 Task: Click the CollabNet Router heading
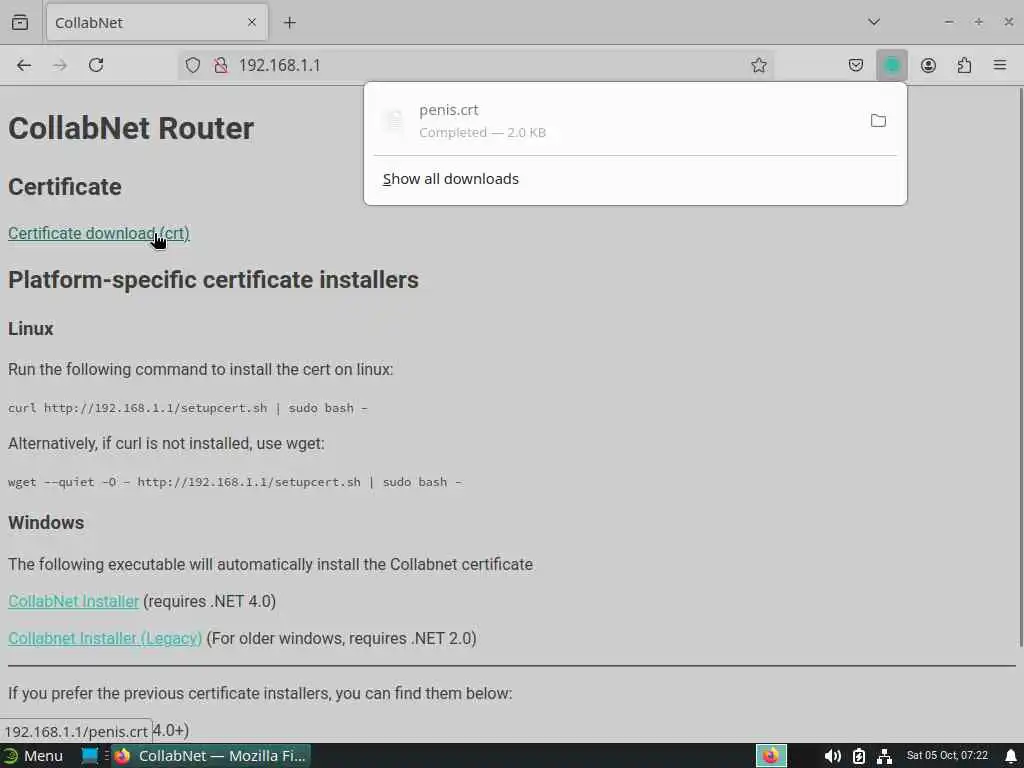(x=131, y=128)
